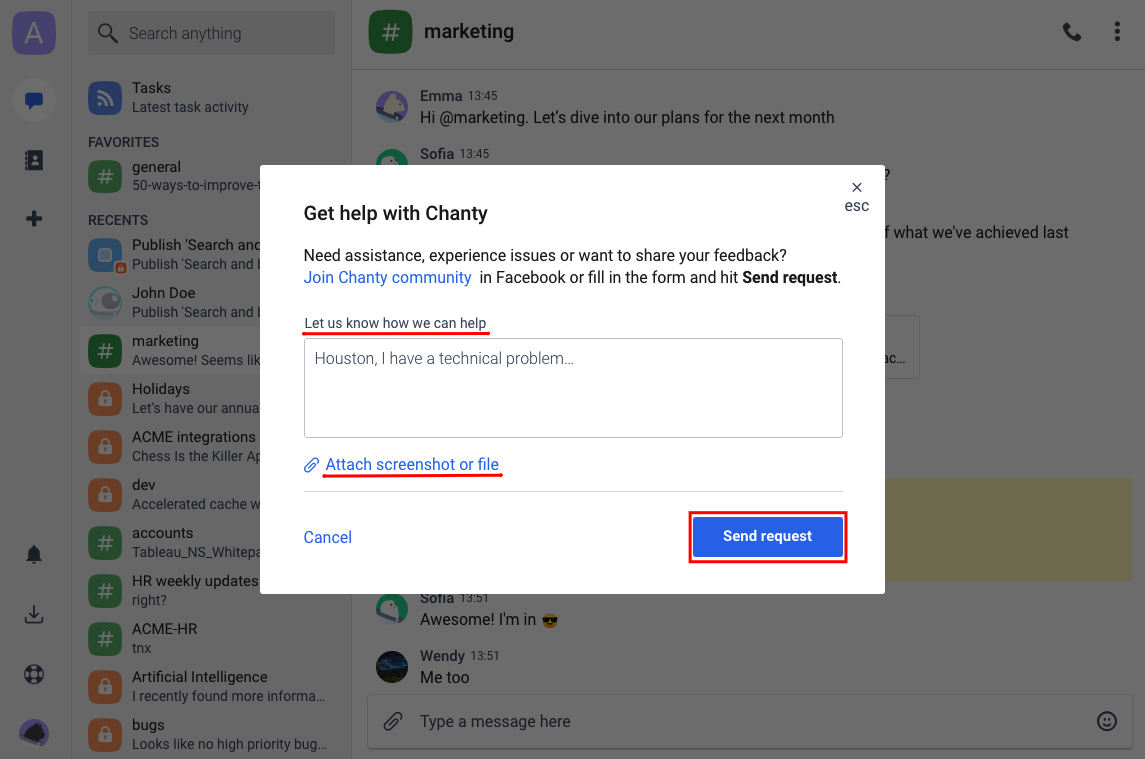Click Attach screenshot or file link
Viewport: 1145px width, 759px height.
(x=411, y=465)
